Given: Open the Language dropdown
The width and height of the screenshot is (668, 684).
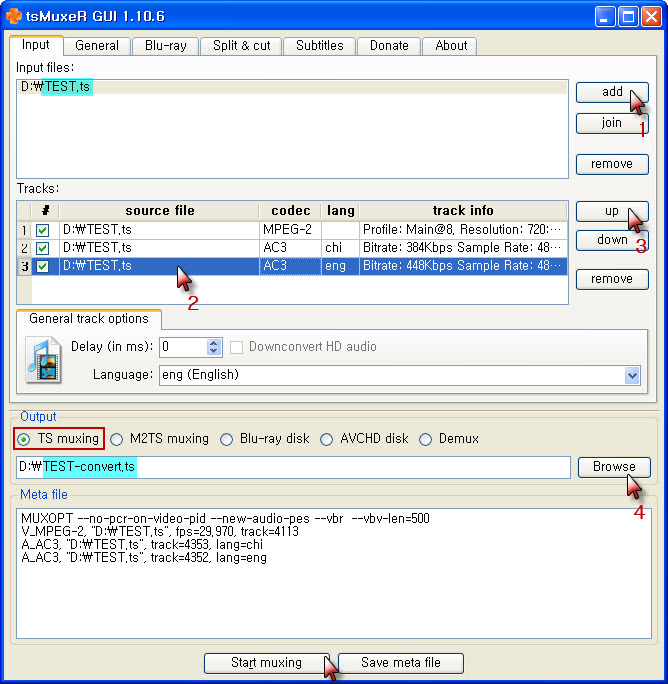Looking at the screenshot, I should point(632,375).
